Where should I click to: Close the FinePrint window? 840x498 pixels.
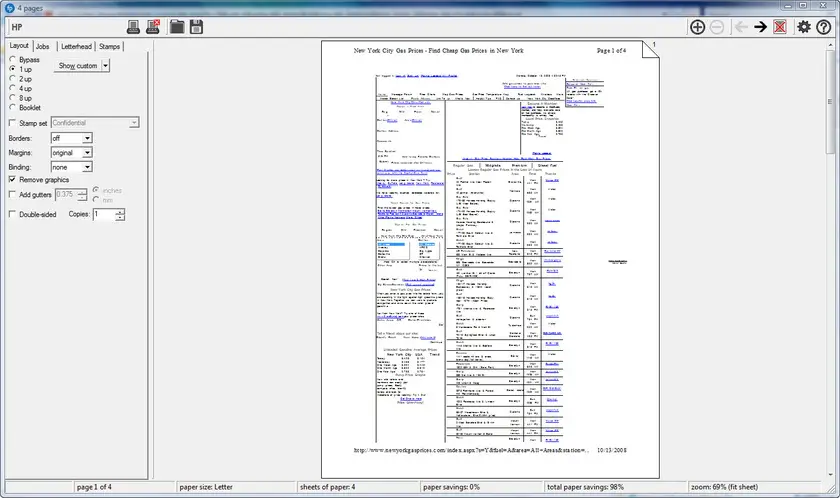coord(823,5)
